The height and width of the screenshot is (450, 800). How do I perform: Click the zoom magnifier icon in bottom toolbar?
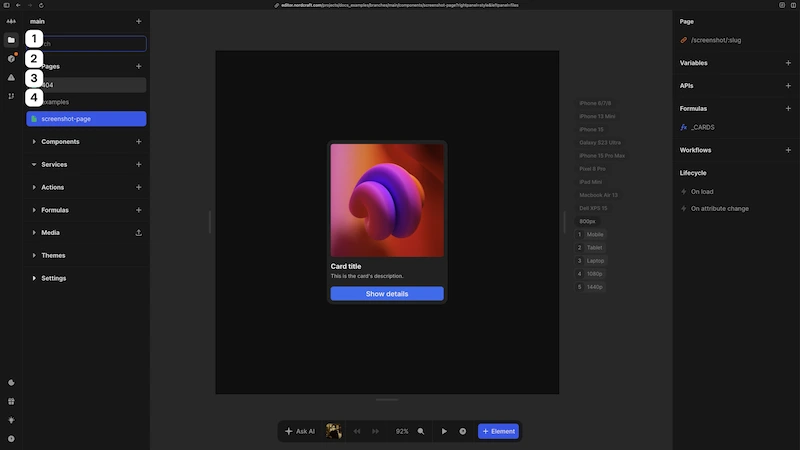click(421, 431)
